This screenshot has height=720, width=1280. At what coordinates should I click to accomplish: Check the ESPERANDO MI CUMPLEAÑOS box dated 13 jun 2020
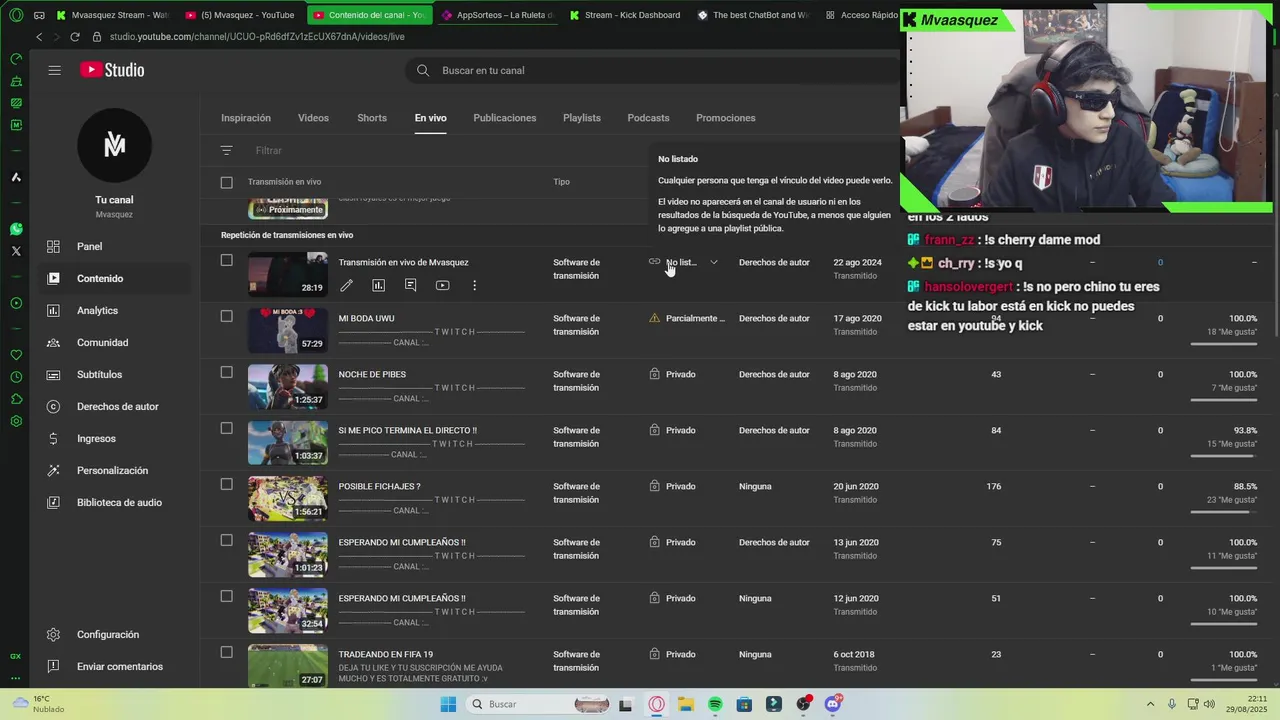[226, 540]
